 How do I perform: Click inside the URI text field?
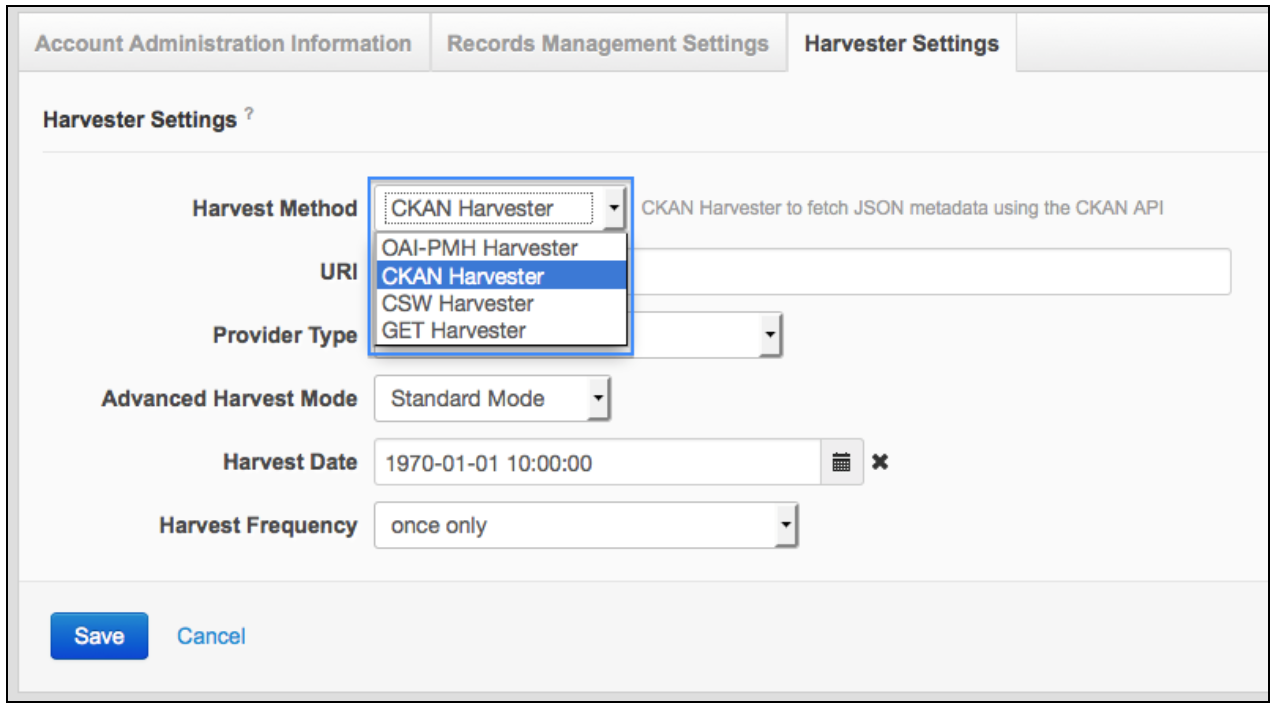928,272
